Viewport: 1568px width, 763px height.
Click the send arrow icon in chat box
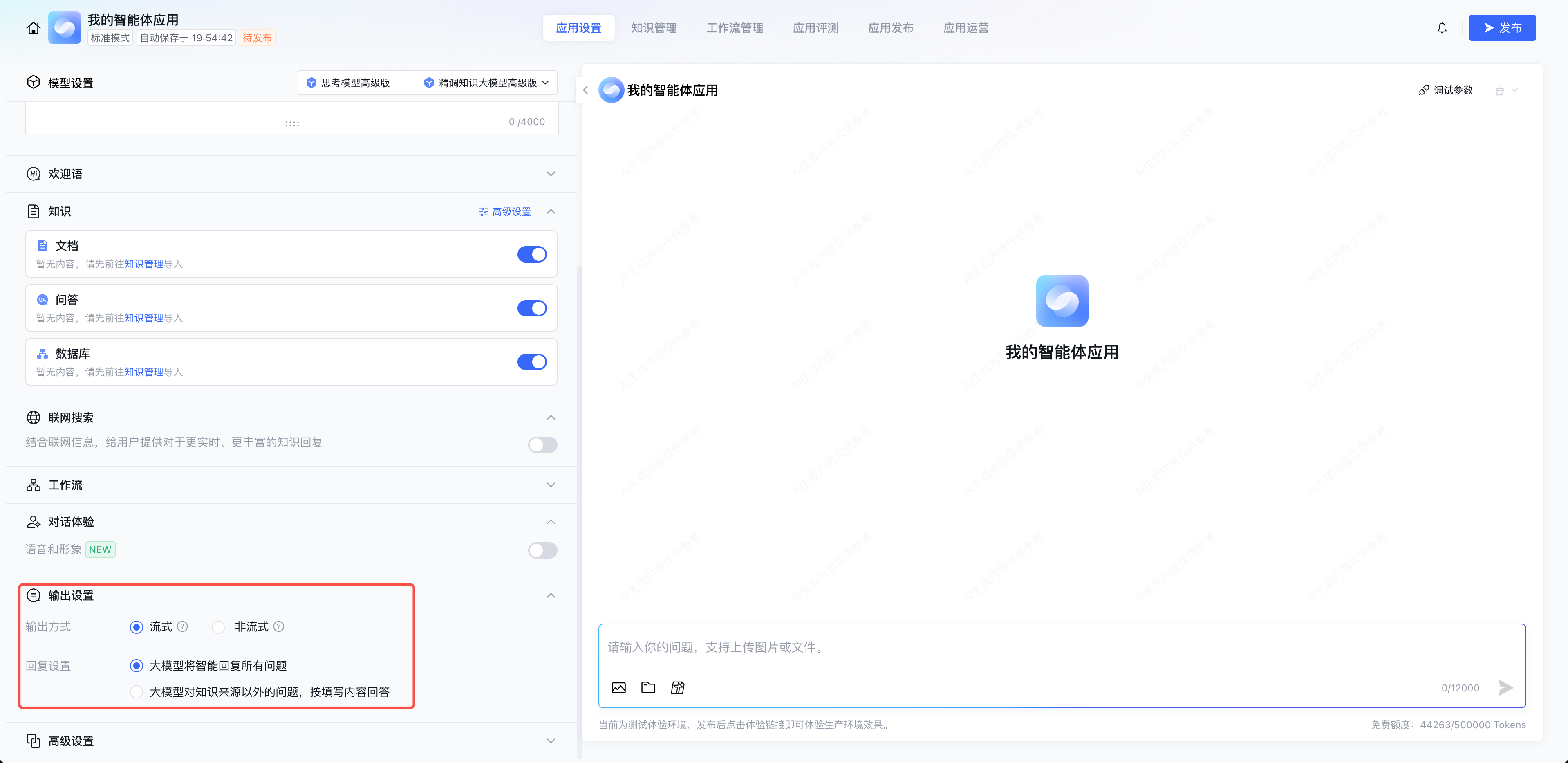1505,687
